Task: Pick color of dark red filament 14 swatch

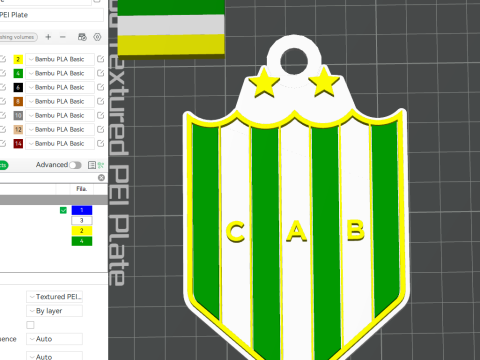Action: (18, 143)
